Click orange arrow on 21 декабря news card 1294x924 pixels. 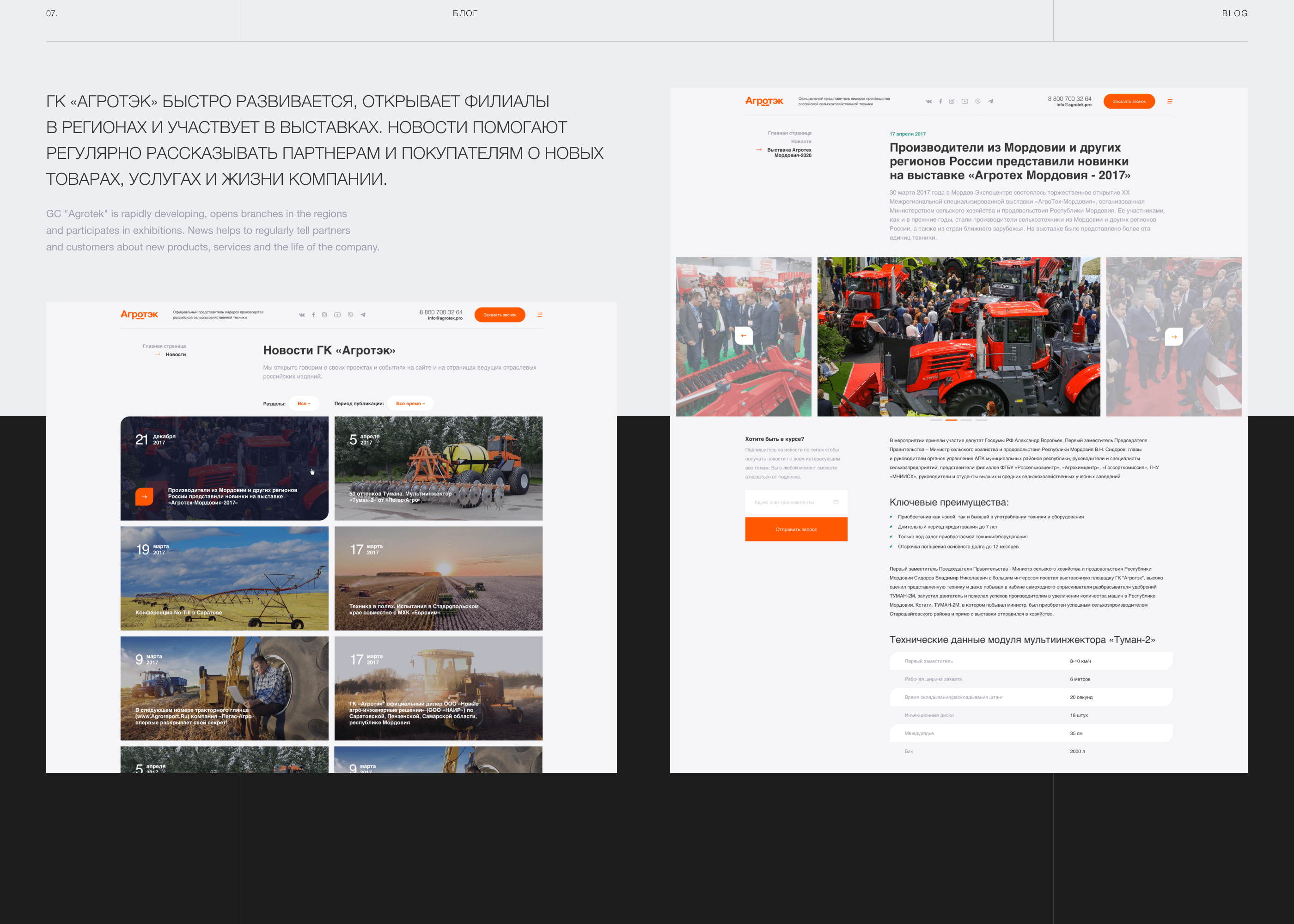144,496
